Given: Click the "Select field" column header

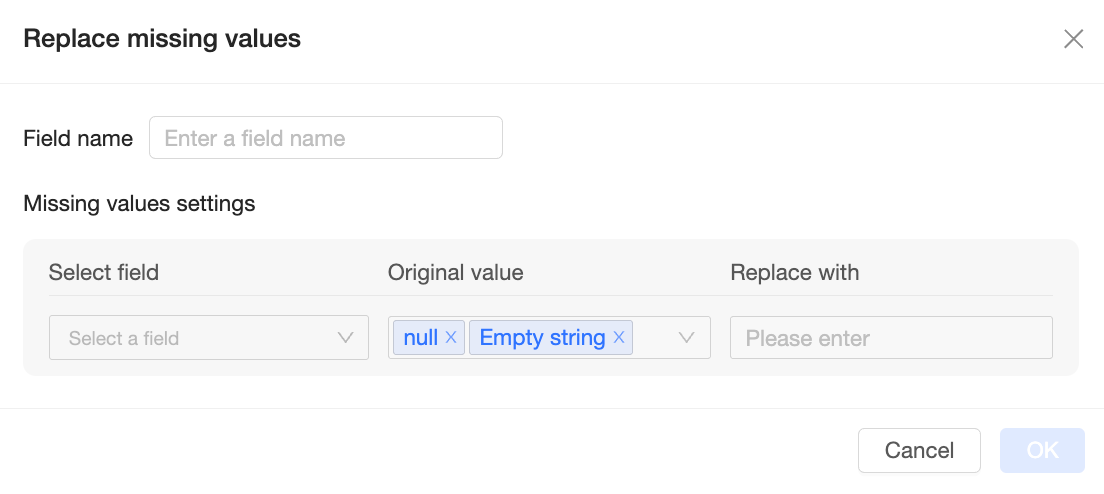Looking at the screenshot, I should click(104, 272).
